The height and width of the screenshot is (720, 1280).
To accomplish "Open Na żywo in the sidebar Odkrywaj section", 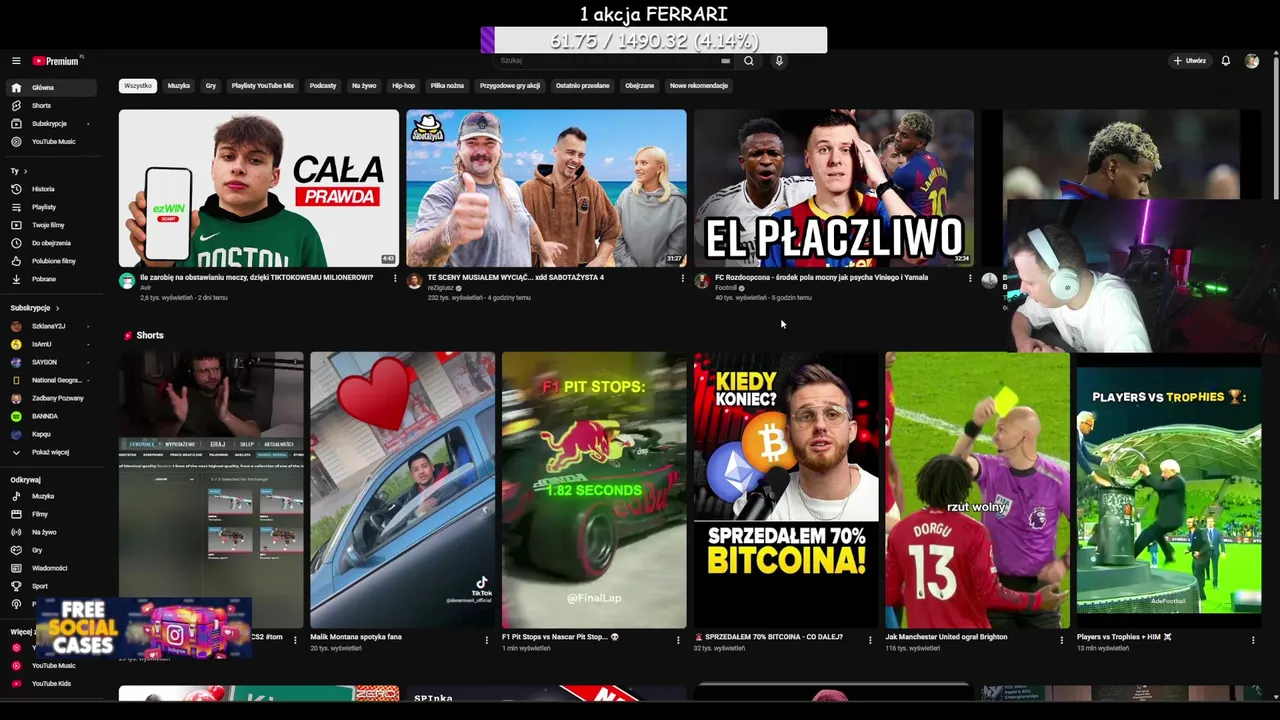I will tap(52, 532).
